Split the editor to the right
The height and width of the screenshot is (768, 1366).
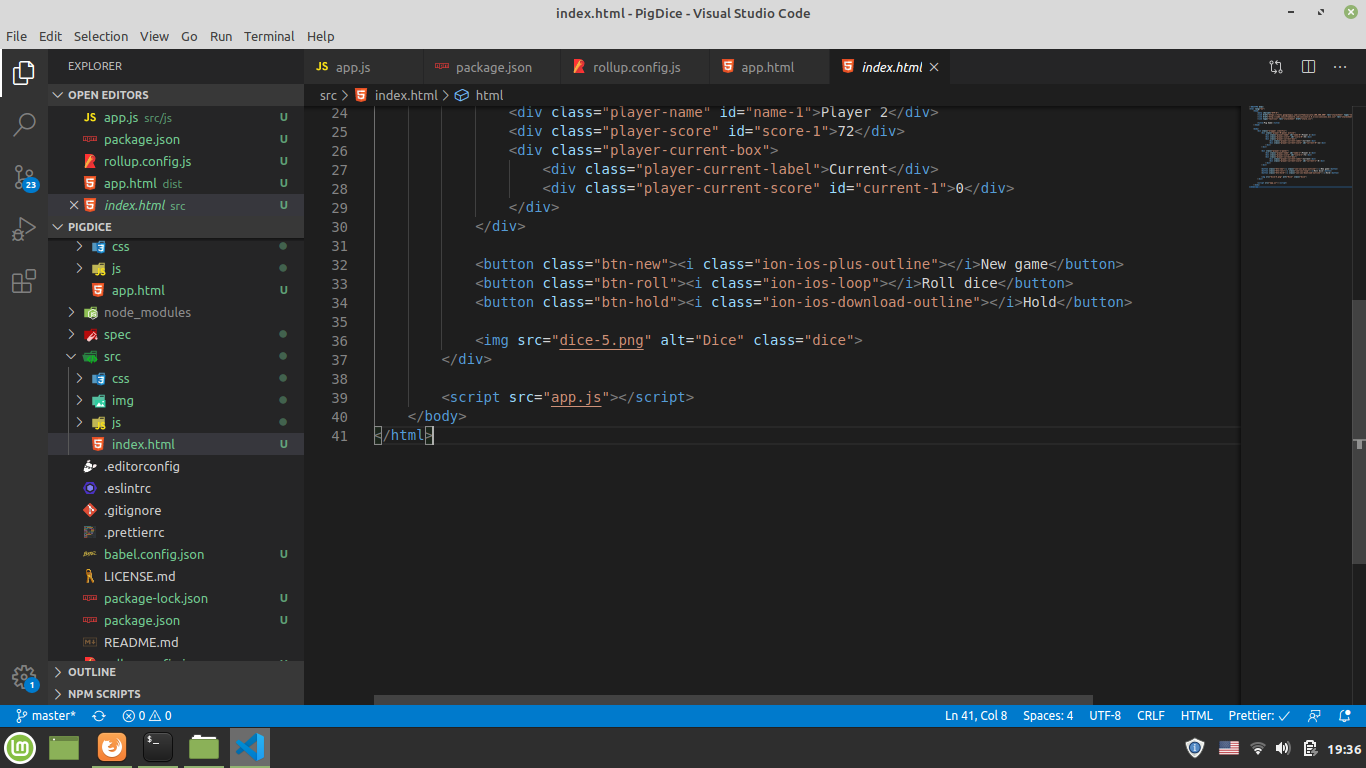1308,67
